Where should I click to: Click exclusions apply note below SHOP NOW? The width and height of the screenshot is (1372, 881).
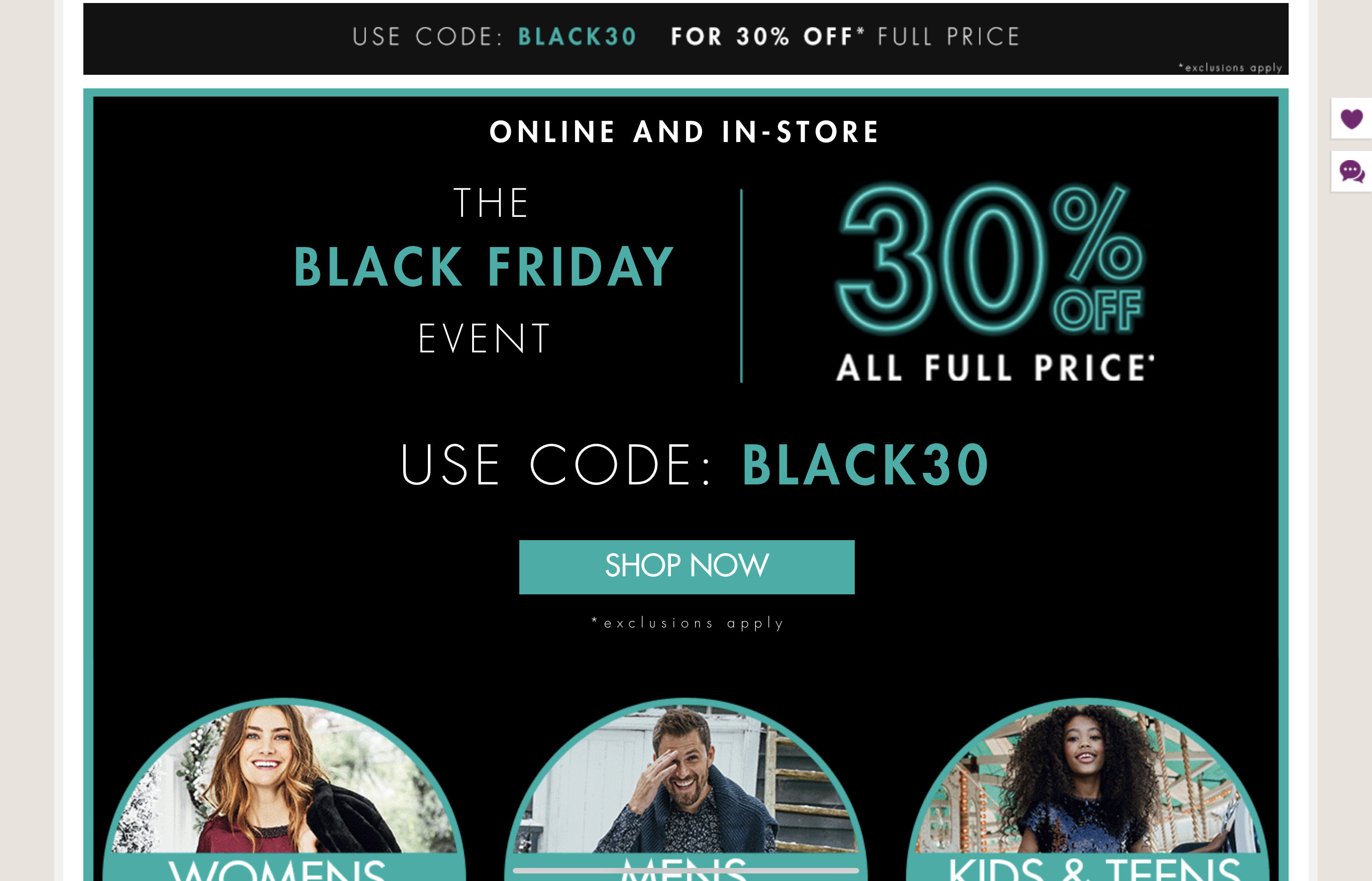687,623
